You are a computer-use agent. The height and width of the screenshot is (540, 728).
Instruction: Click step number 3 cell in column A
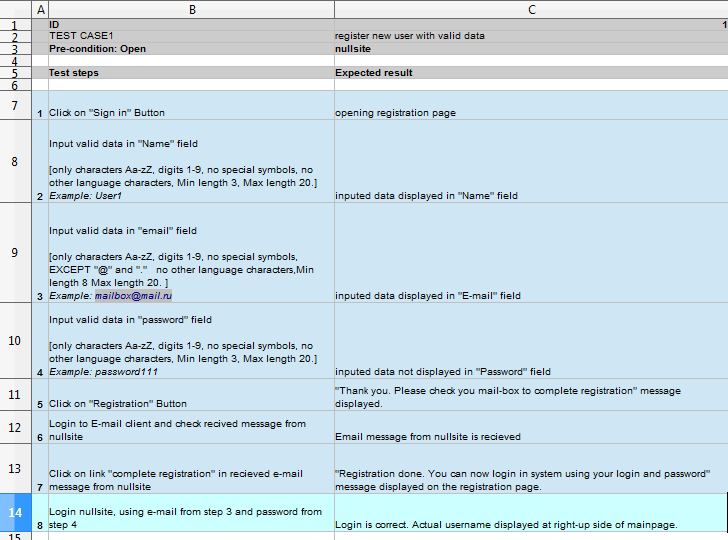40,253
